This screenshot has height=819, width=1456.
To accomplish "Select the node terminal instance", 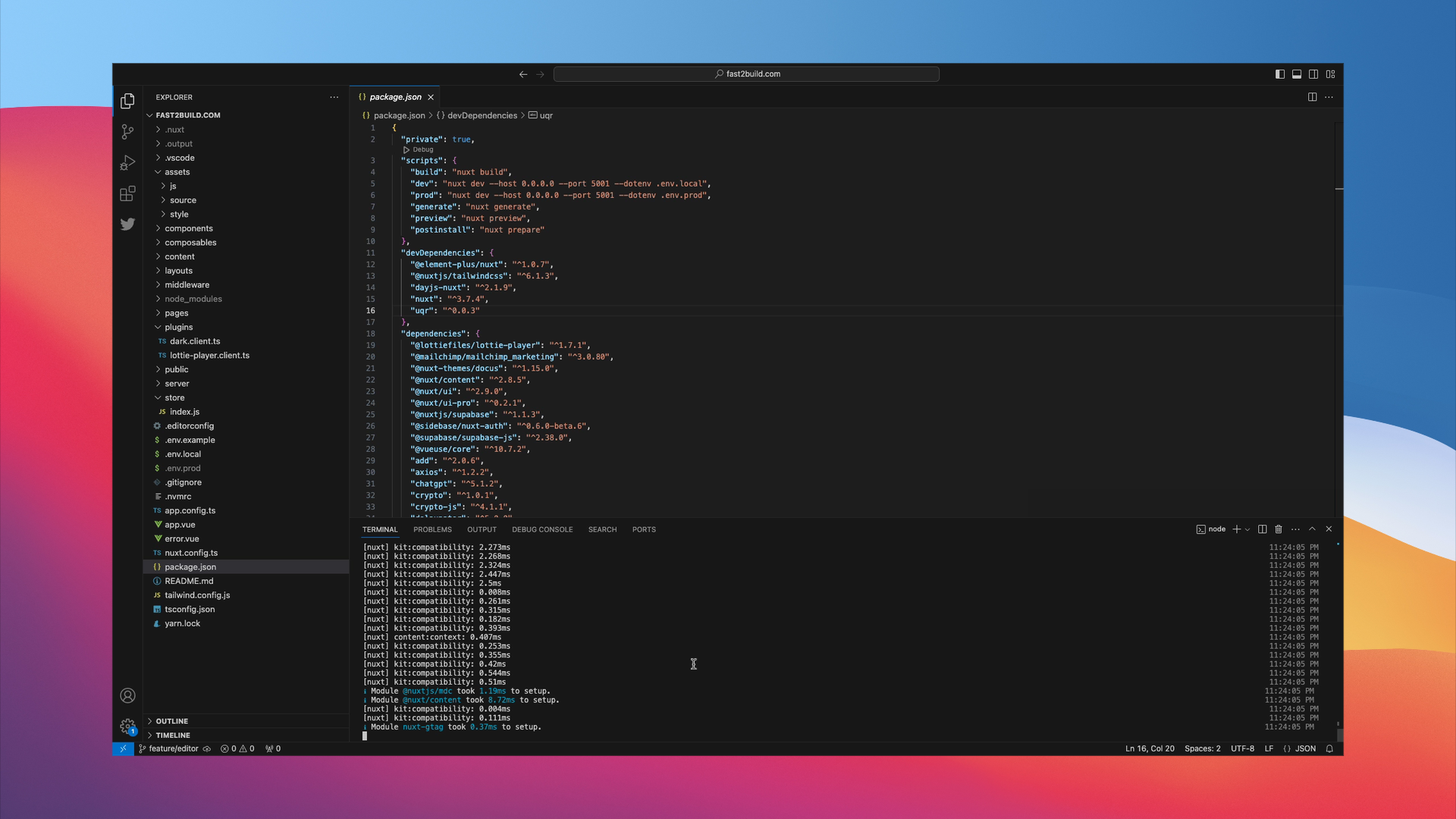I will tap(1211, 529).
